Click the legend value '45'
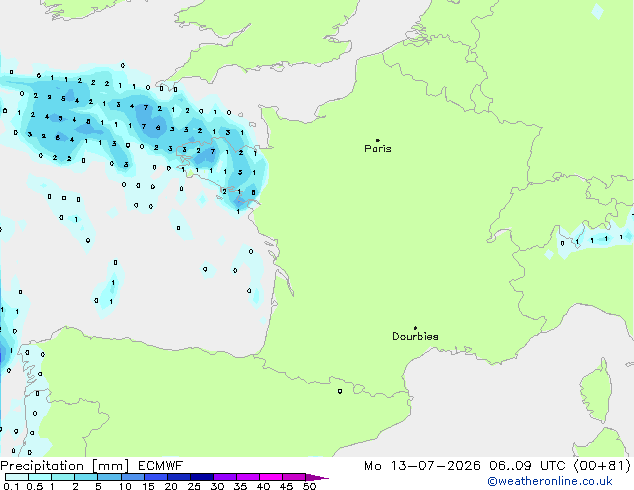 (x=286, y=486)
